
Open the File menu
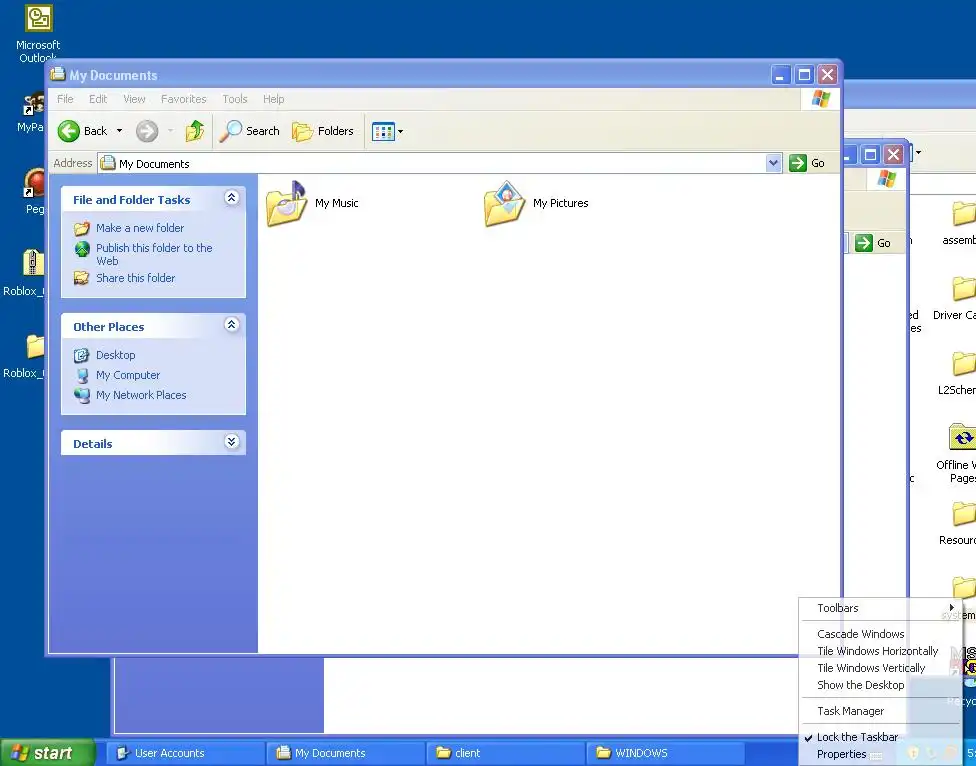[x=65, y=99]
